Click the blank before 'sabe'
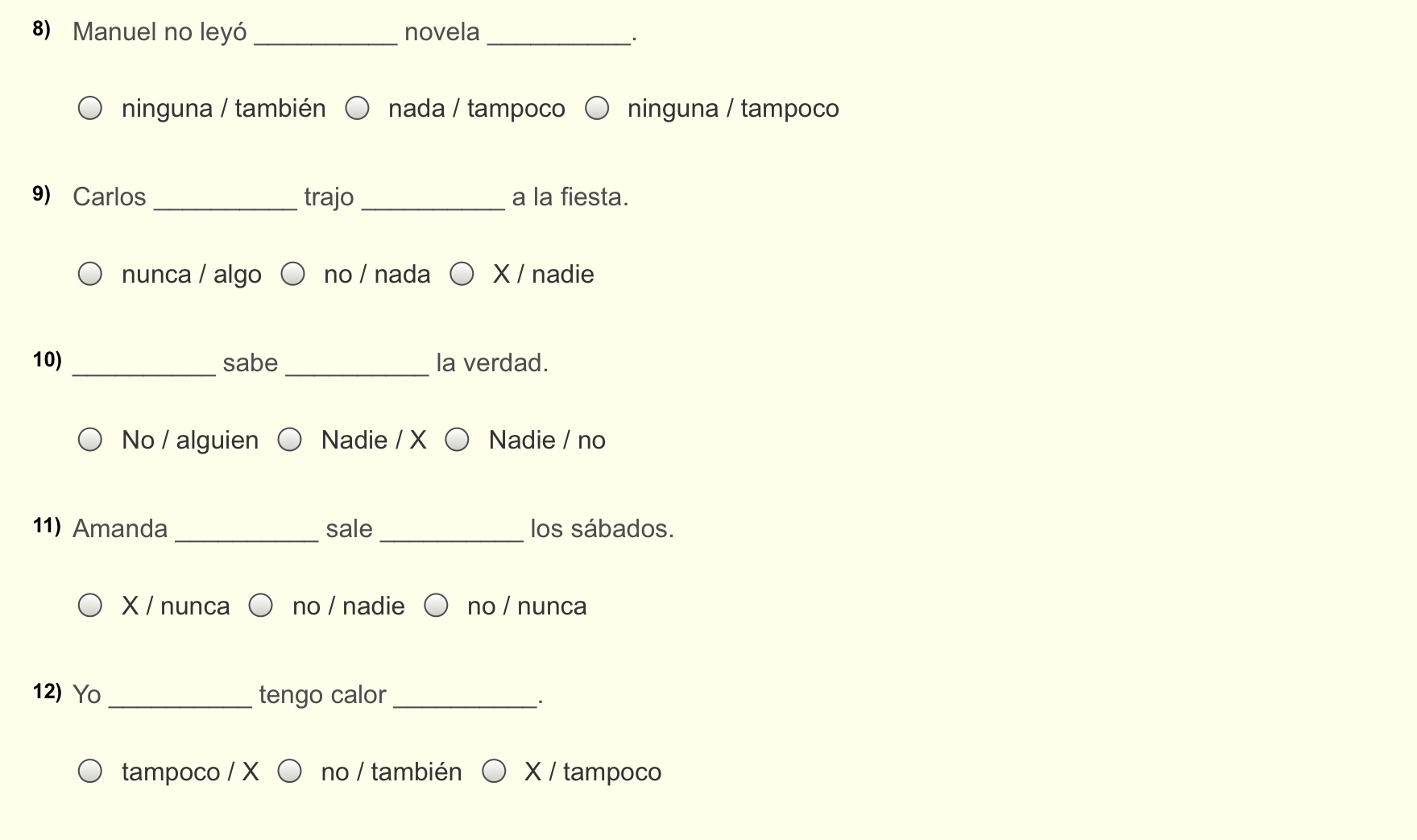This screenshot has height=840, width=1417. click(x=144, y=366)
